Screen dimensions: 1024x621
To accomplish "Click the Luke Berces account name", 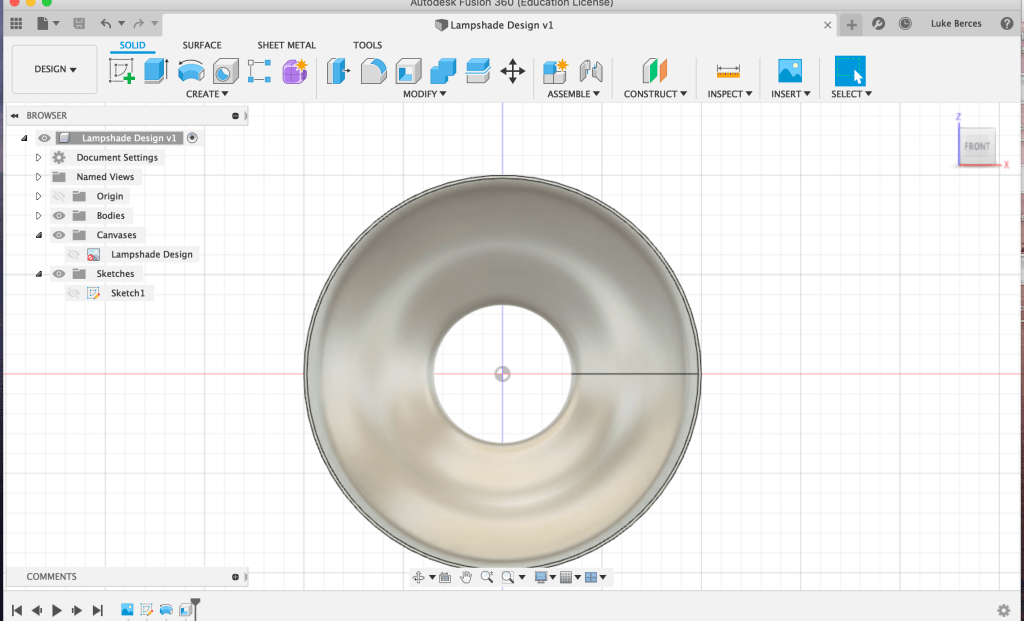I will point(955,24).
